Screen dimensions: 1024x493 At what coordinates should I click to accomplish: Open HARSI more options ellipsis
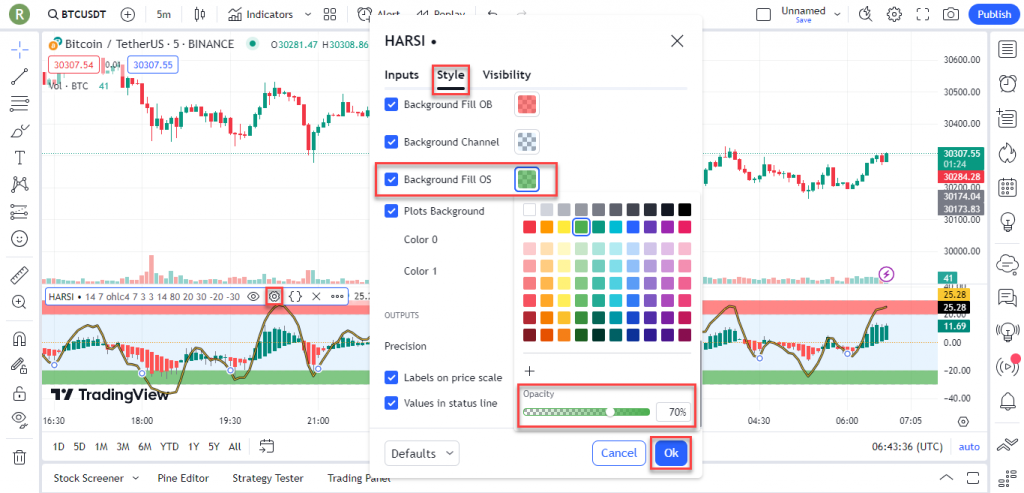(337, 296)
